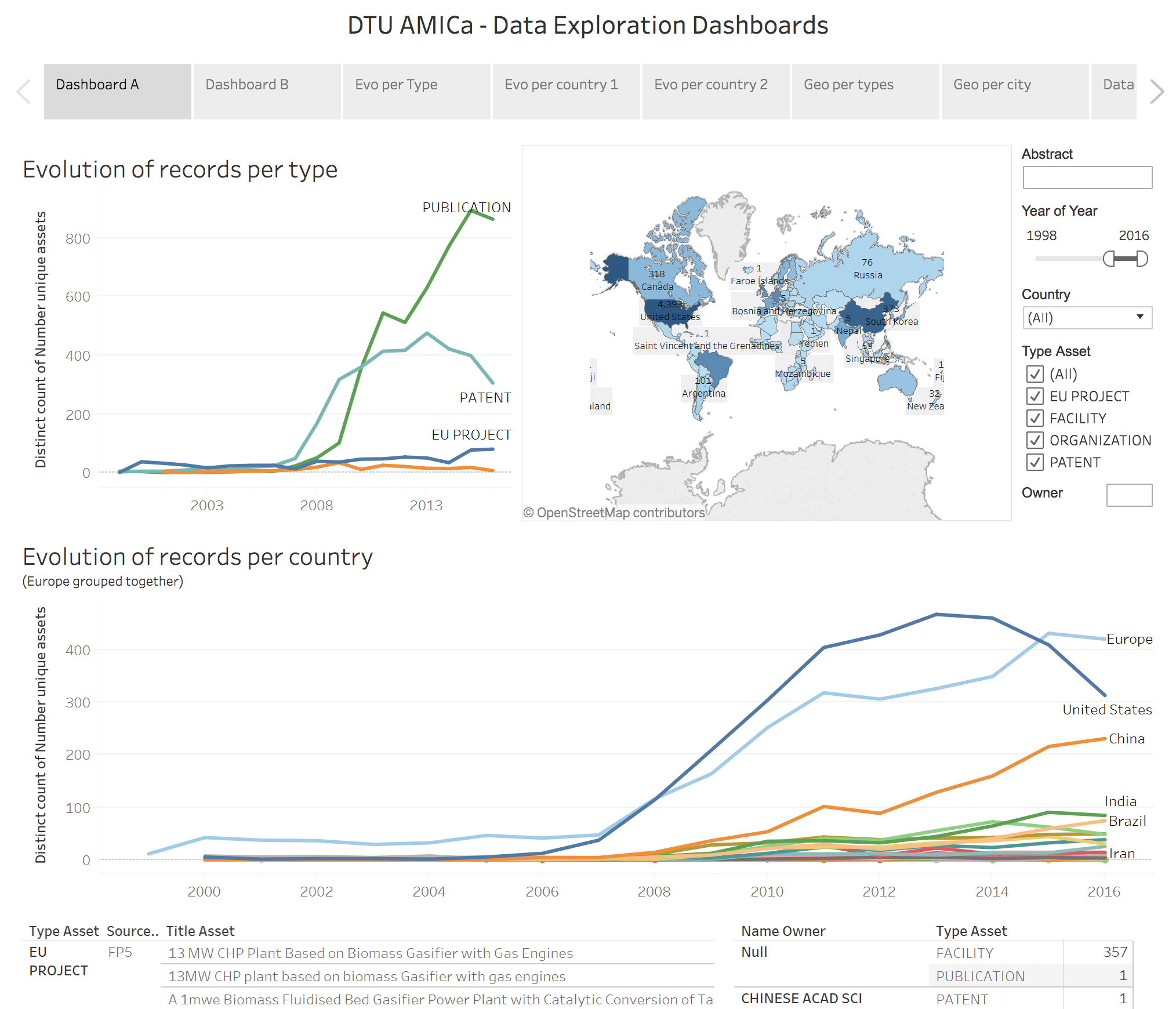Switch to Geo per types tab
The image size is (1176, 1009).
pos(865,92)
